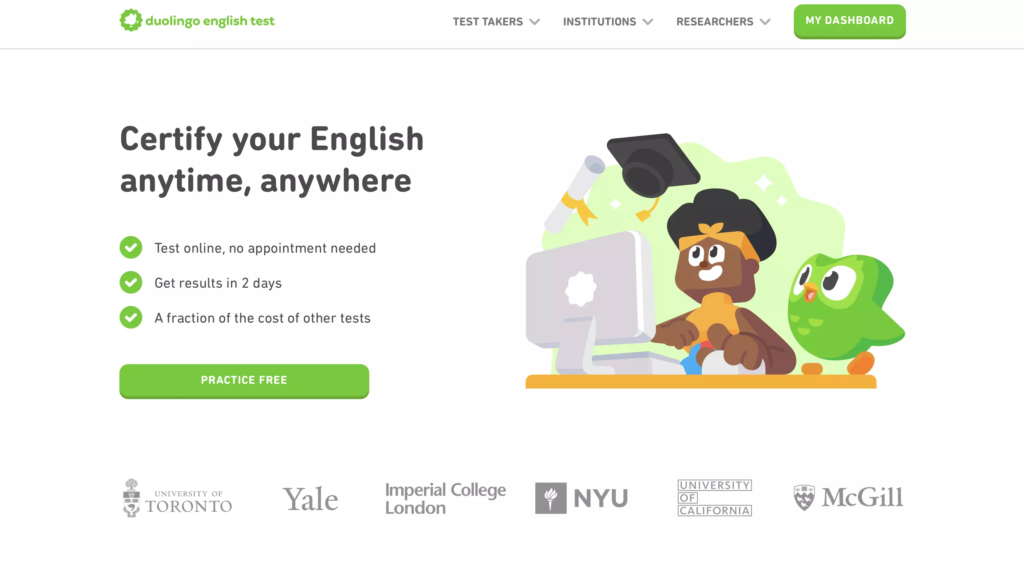Click the checkmark beside "Test online"
The height and width of the screenshot is (563, 1024).
[x=131, y=247]
